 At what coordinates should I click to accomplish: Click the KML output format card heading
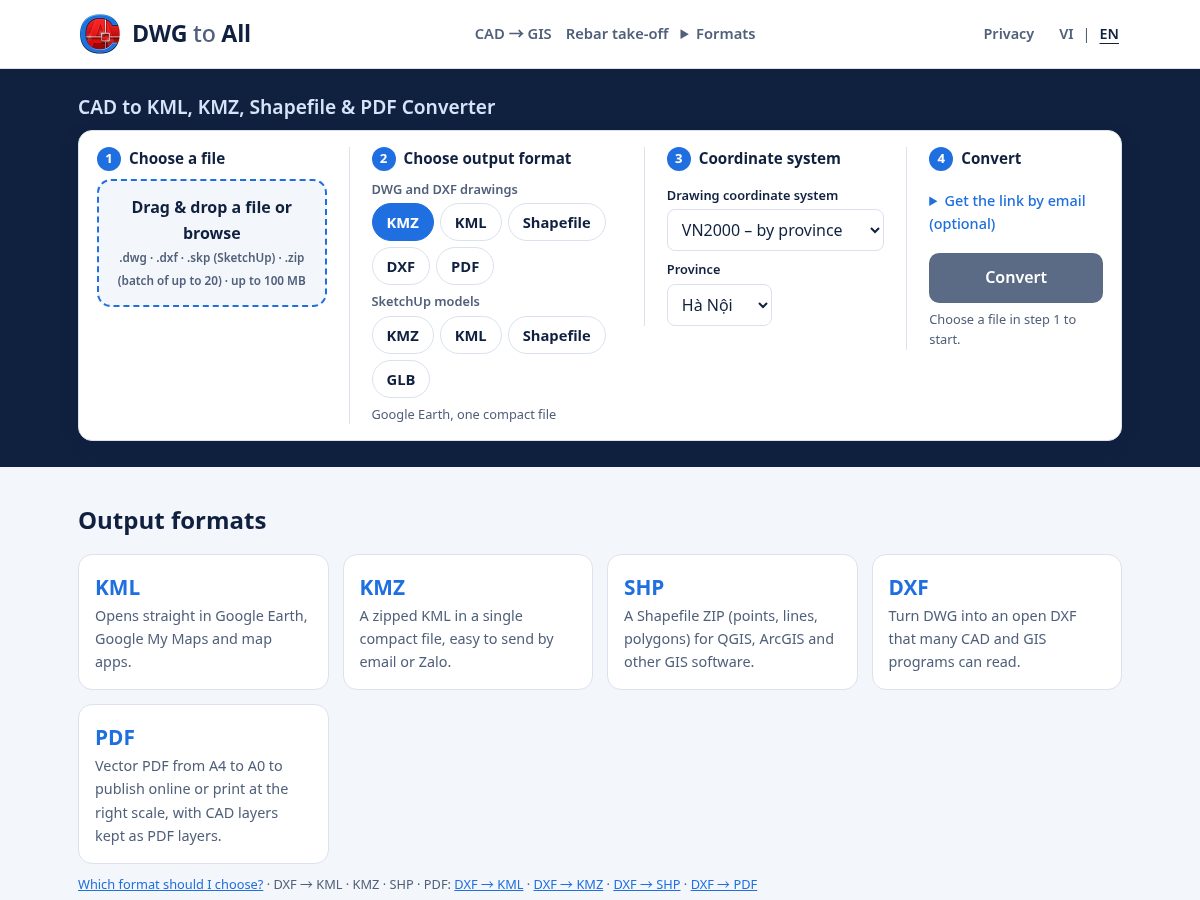coord(117,587)
